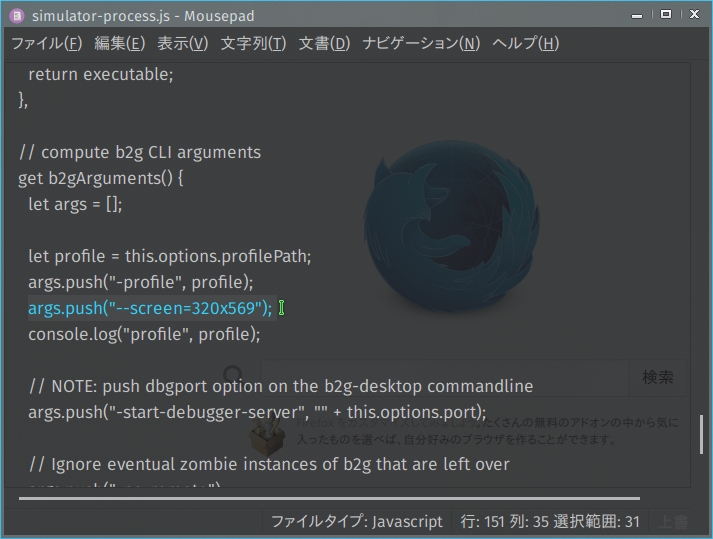This screenshot has width=713, height=539.
Task: Click the comment '// compute b2g CLI arguments'
Action: [x=140, y=152]
